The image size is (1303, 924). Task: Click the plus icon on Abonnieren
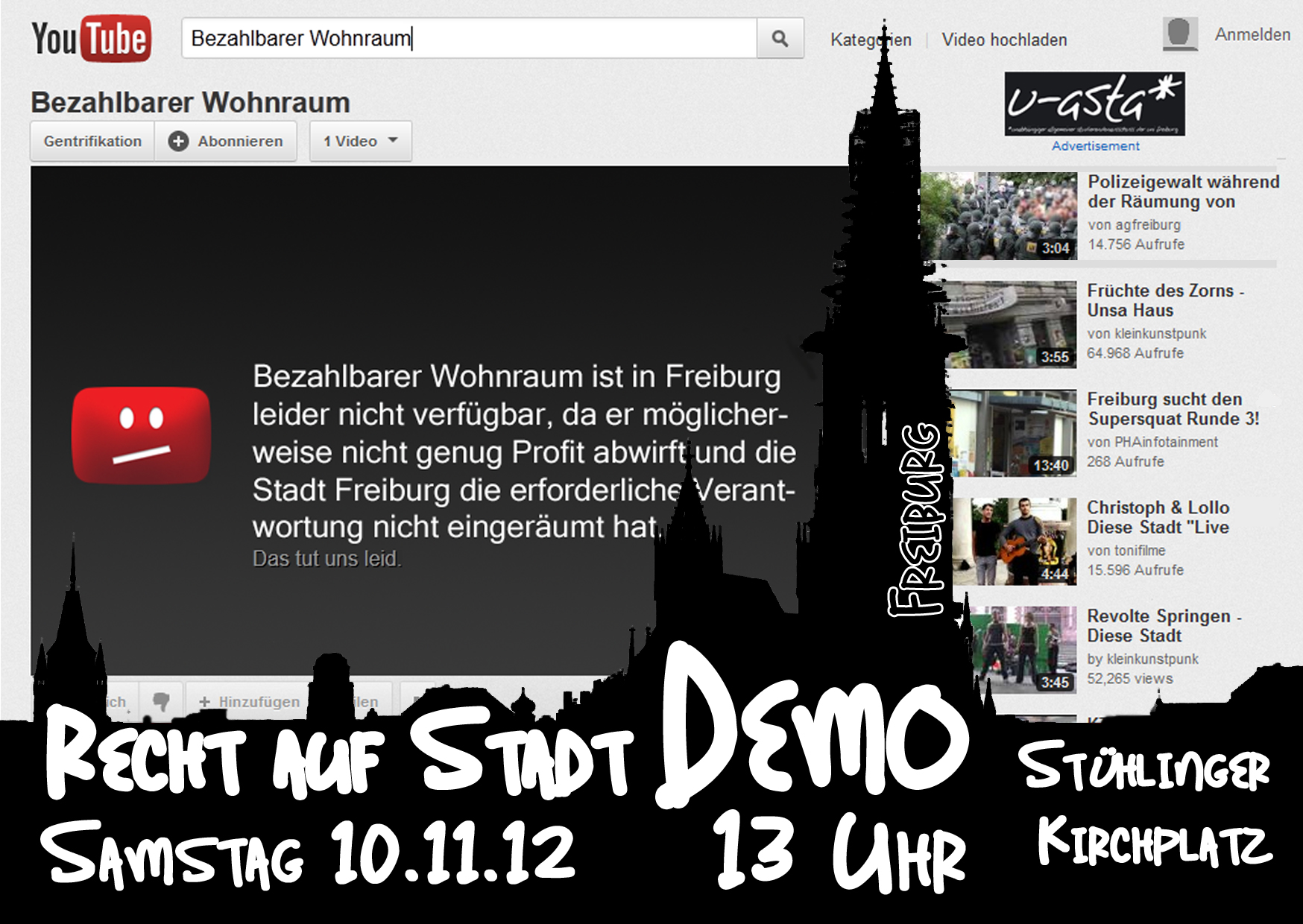178,141
